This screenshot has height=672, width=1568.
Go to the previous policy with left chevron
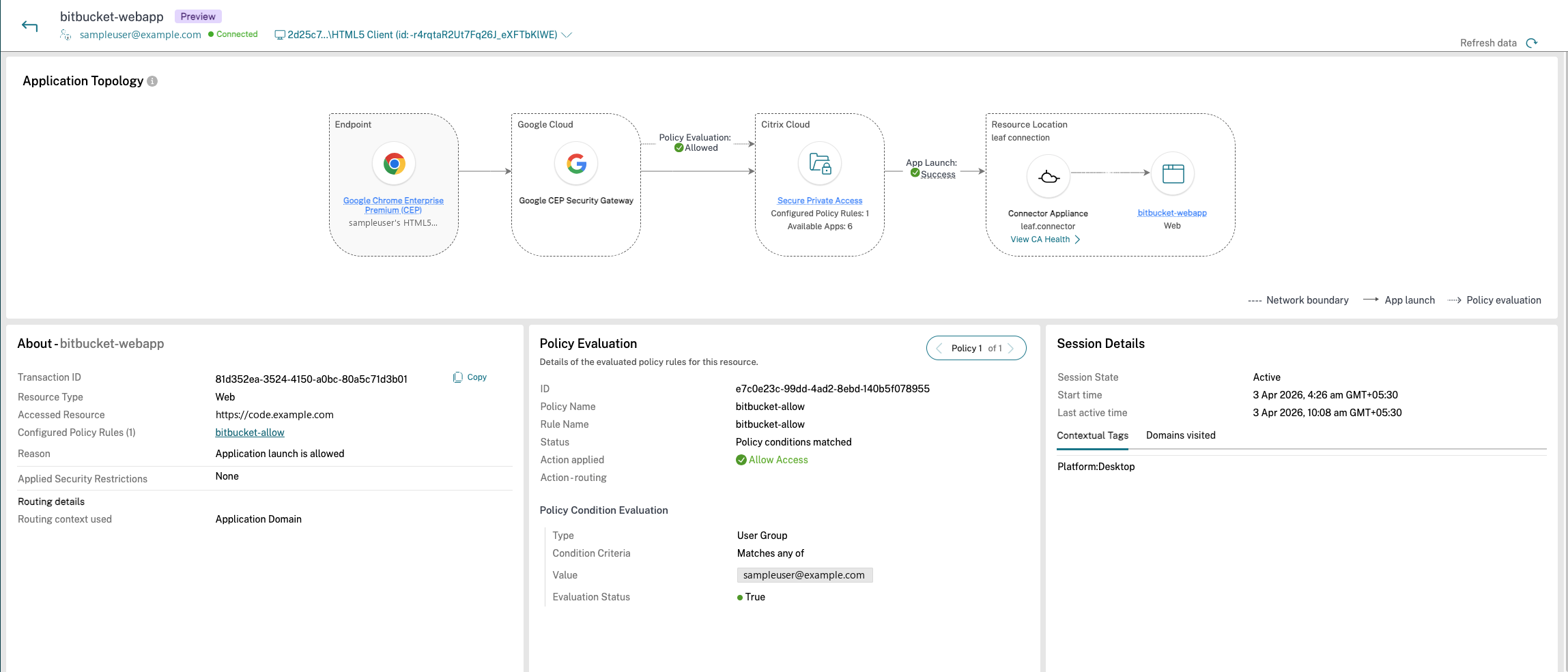[x=939, y=348]
